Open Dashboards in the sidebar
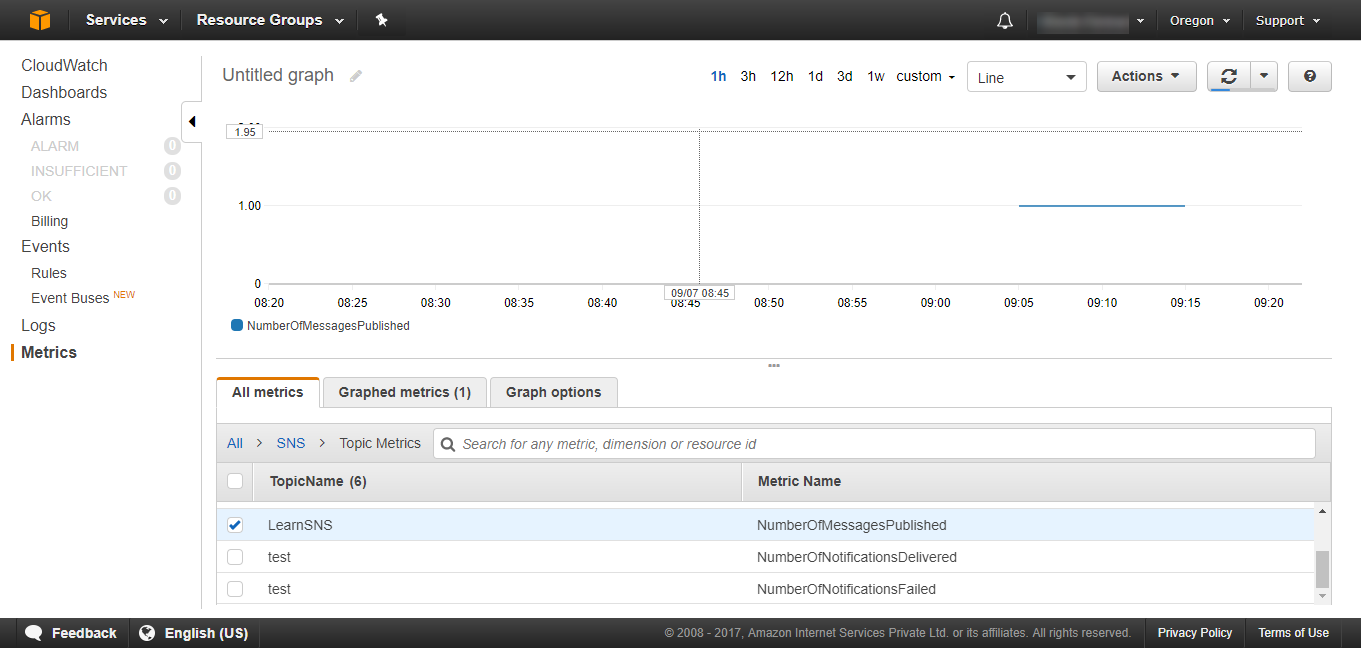This screenshot has width=1361, height=648. (x=64, y=92)
